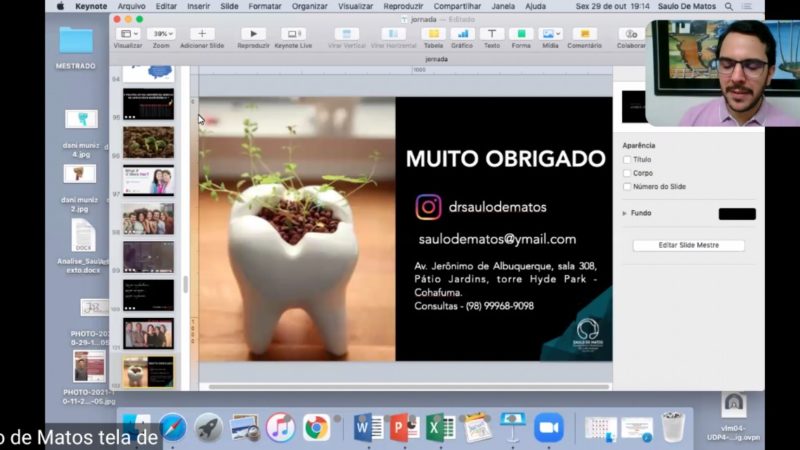Open the Ajuda menu
The width and height of the screenshot is (800, 450).
coord(535,6)
